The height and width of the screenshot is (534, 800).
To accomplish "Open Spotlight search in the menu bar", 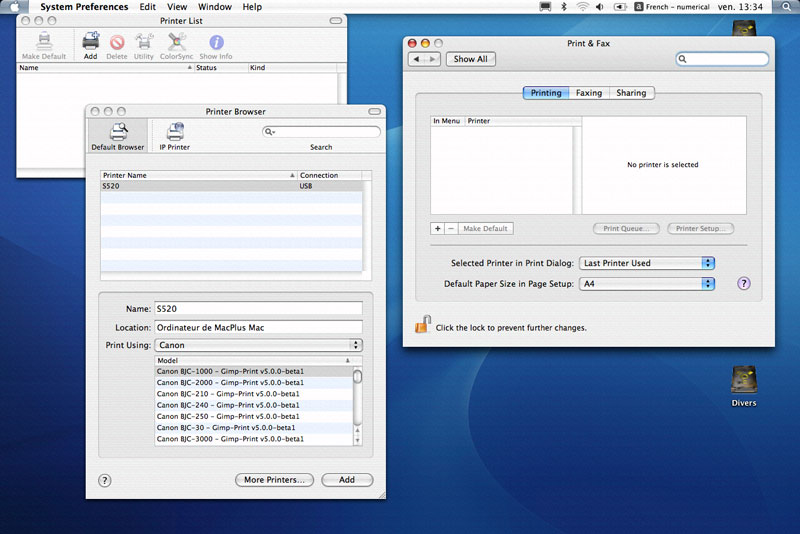I will [787, 7].
